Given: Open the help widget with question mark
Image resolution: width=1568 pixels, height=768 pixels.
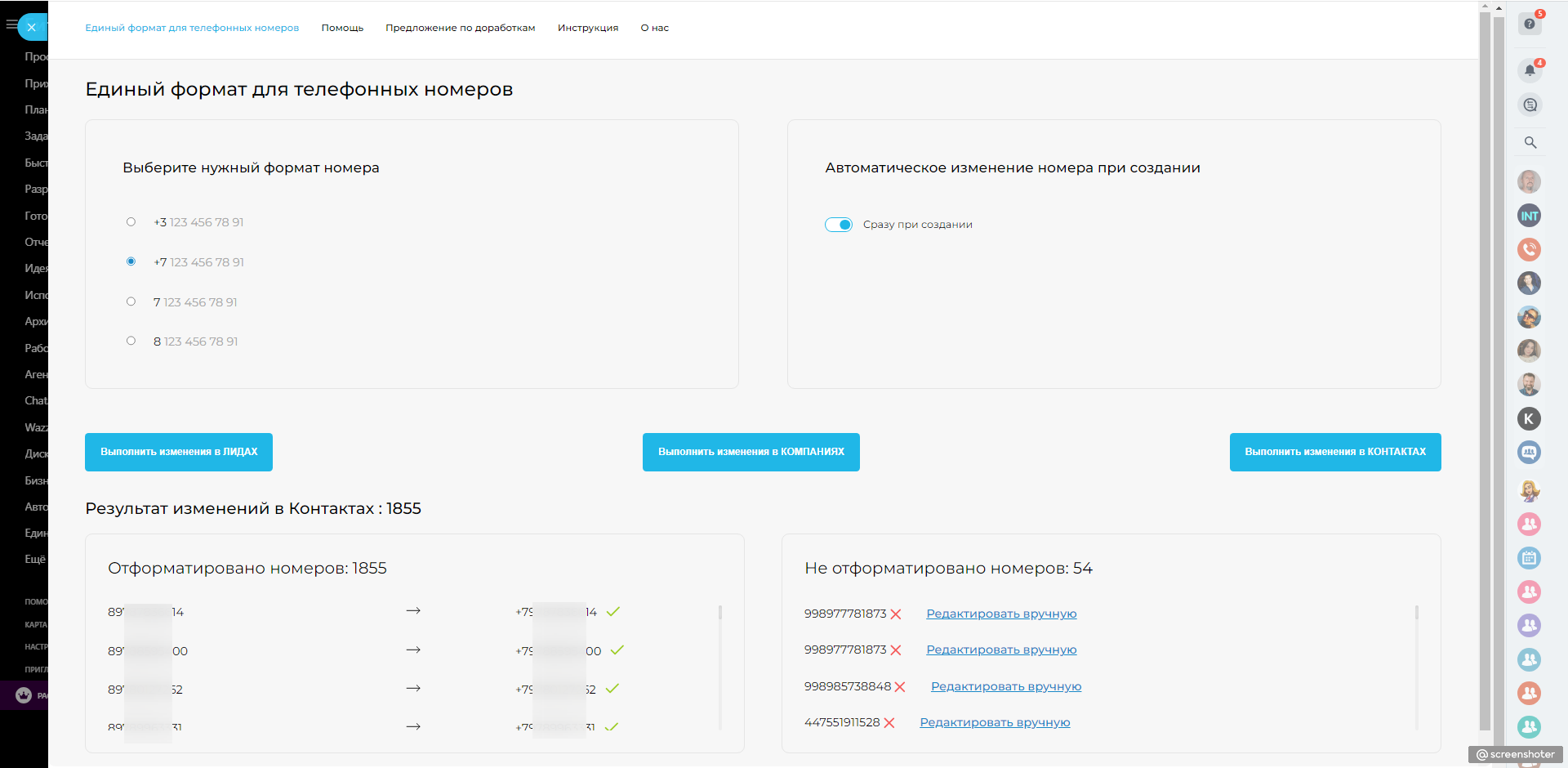Looking at the screenshot, I should tap(1529, 25).
